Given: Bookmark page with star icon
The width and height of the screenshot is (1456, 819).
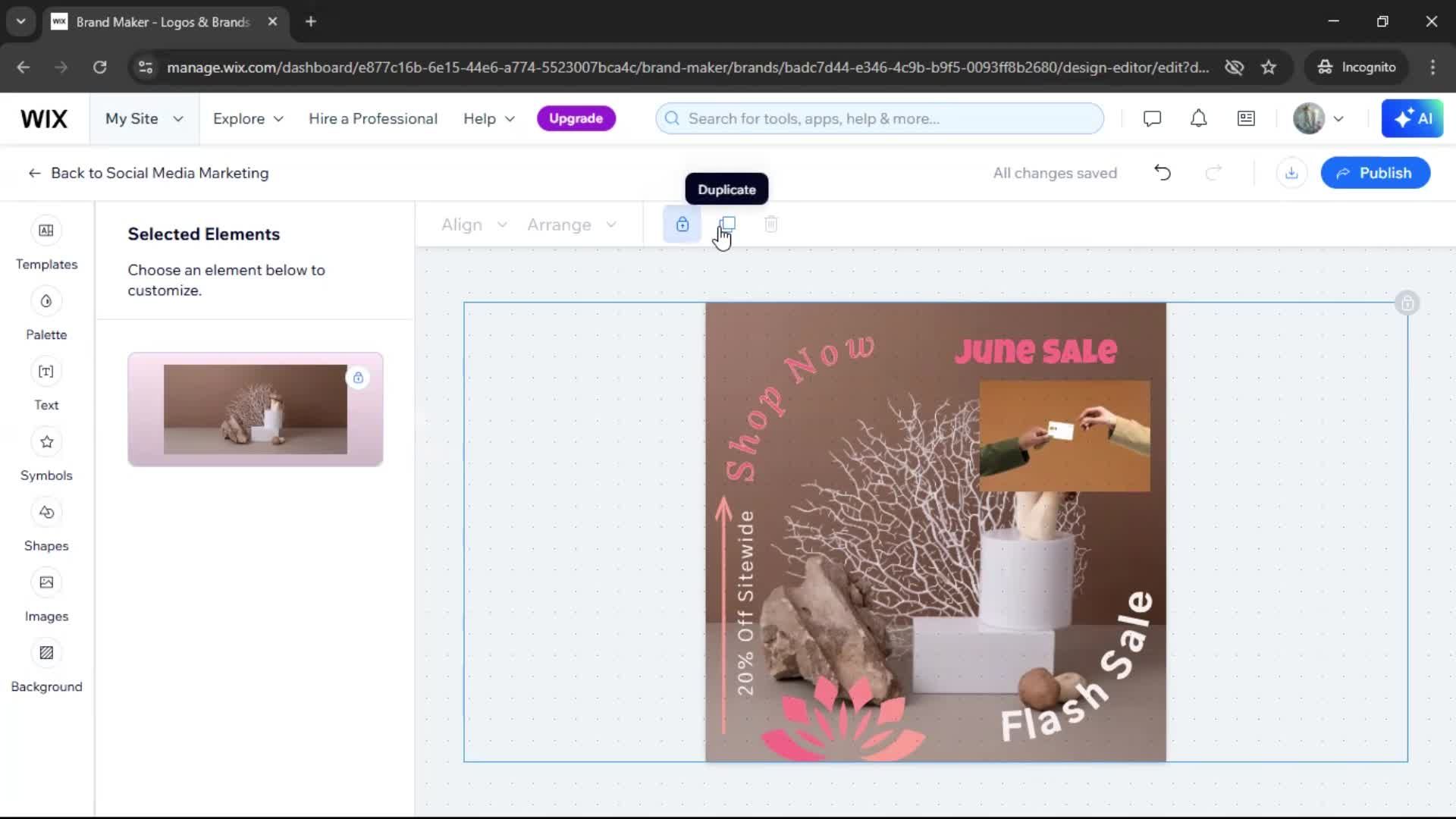Looking at the screenshot, I should 1269,67.
